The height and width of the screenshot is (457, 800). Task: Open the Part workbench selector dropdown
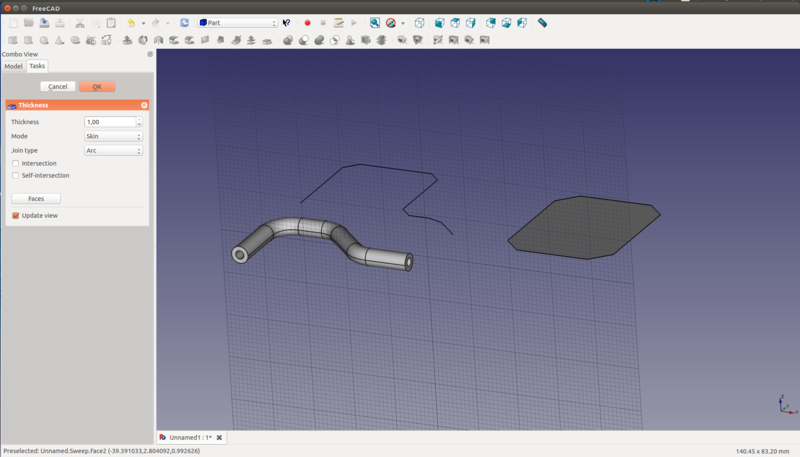238,22
